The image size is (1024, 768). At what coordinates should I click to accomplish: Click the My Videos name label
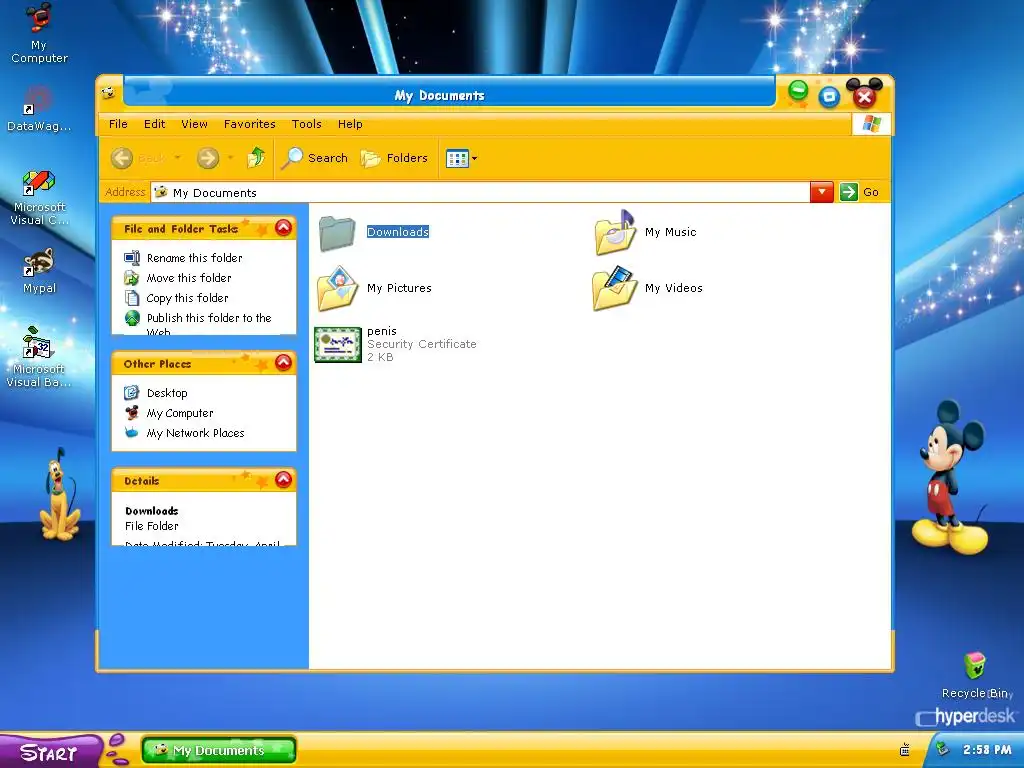click(674, 288)
